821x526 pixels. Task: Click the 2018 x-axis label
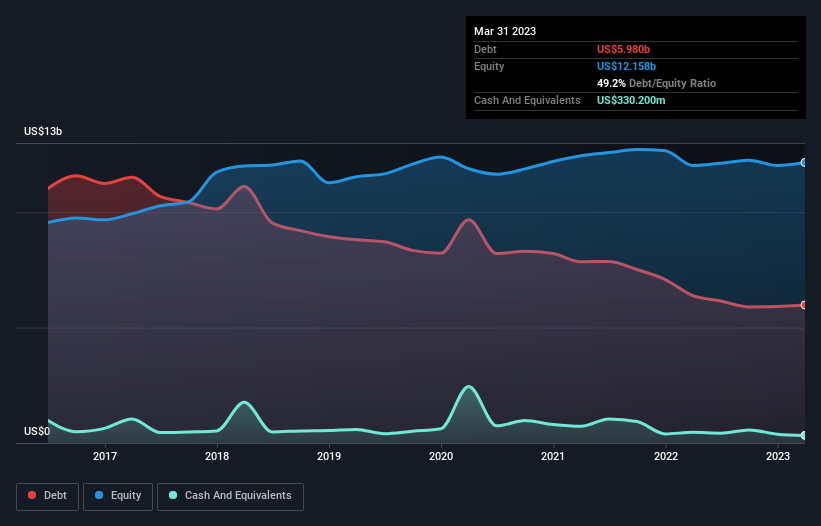coord(217,456)
